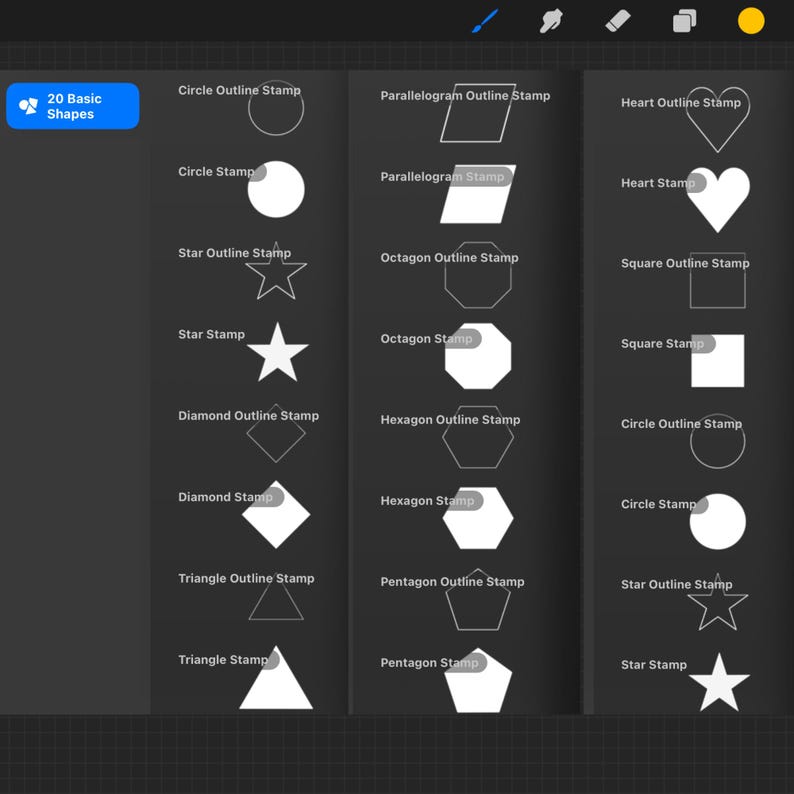The width and height of the screenshot is (794, 794).
Task: Pick the Triangle Outline Stamp brush
Action: [245, 596]
